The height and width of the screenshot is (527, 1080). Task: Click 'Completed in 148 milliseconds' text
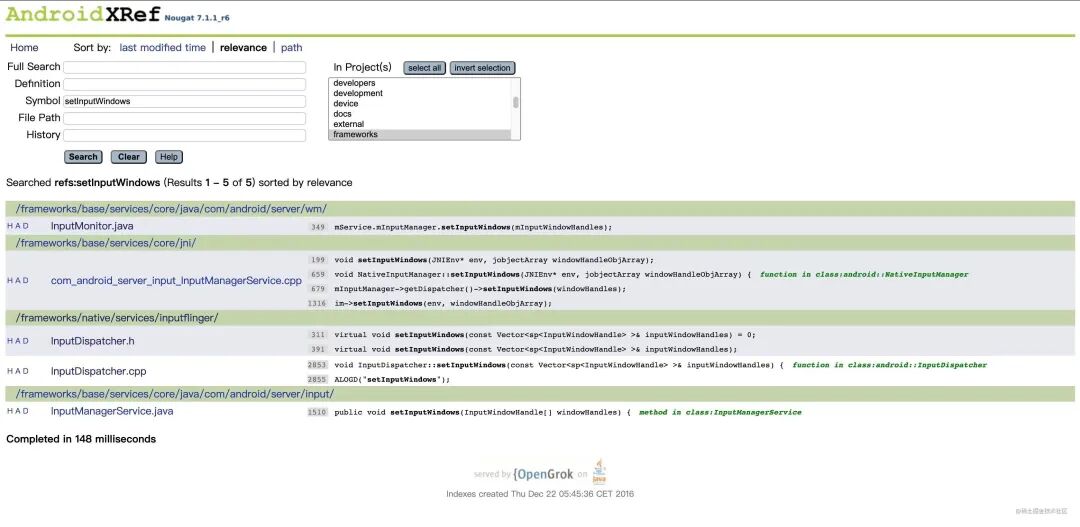click(81, 439)
